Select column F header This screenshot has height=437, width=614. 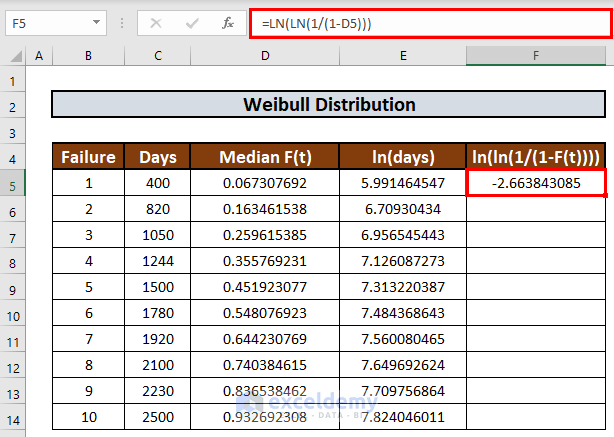coord(536,56)
